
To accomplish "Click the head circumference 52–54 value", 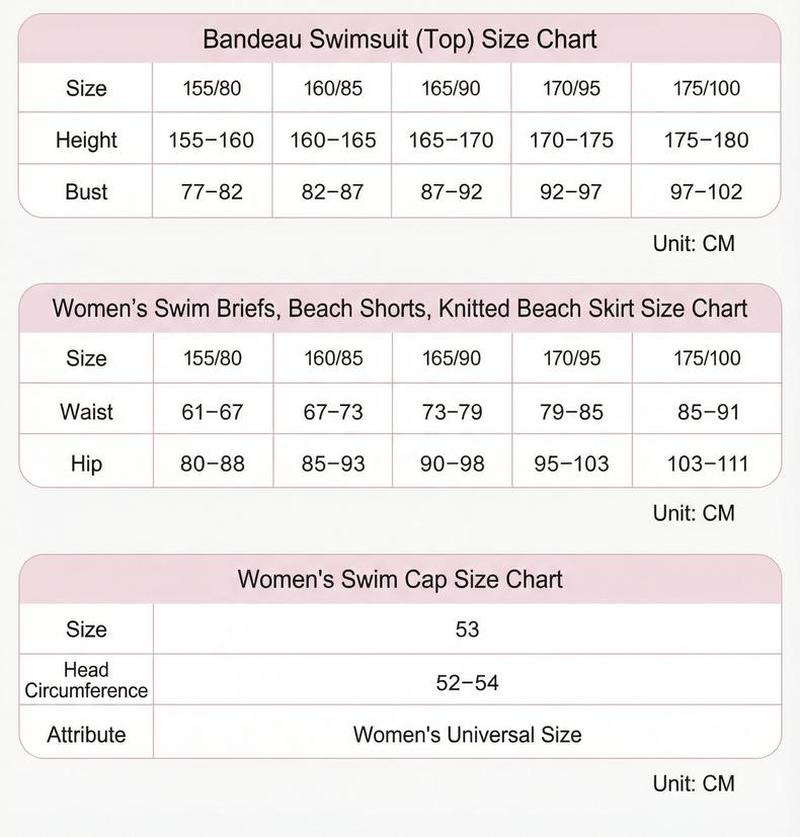I will [467, 683].
